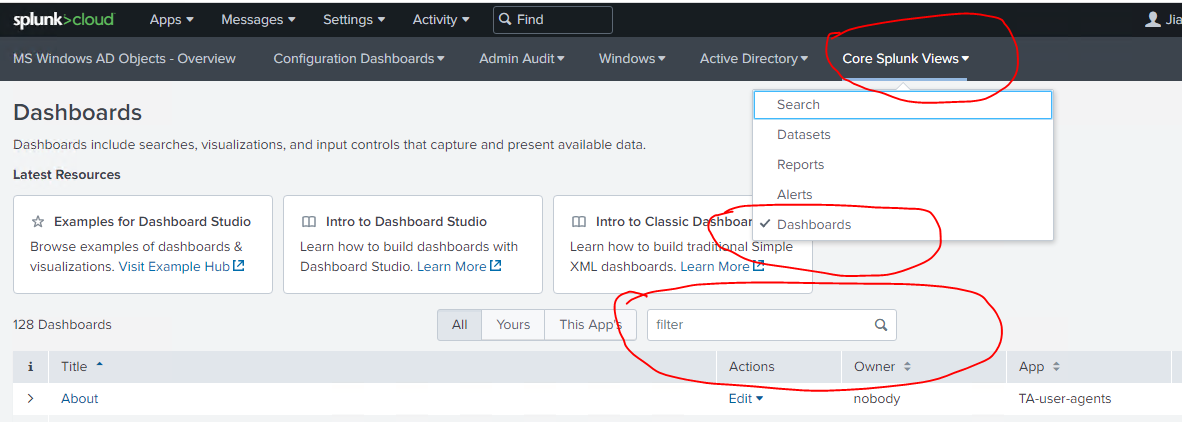This screenshot has height=422, width=1182.
Task: Open the About dashboard link
Action: click(79, 398)
